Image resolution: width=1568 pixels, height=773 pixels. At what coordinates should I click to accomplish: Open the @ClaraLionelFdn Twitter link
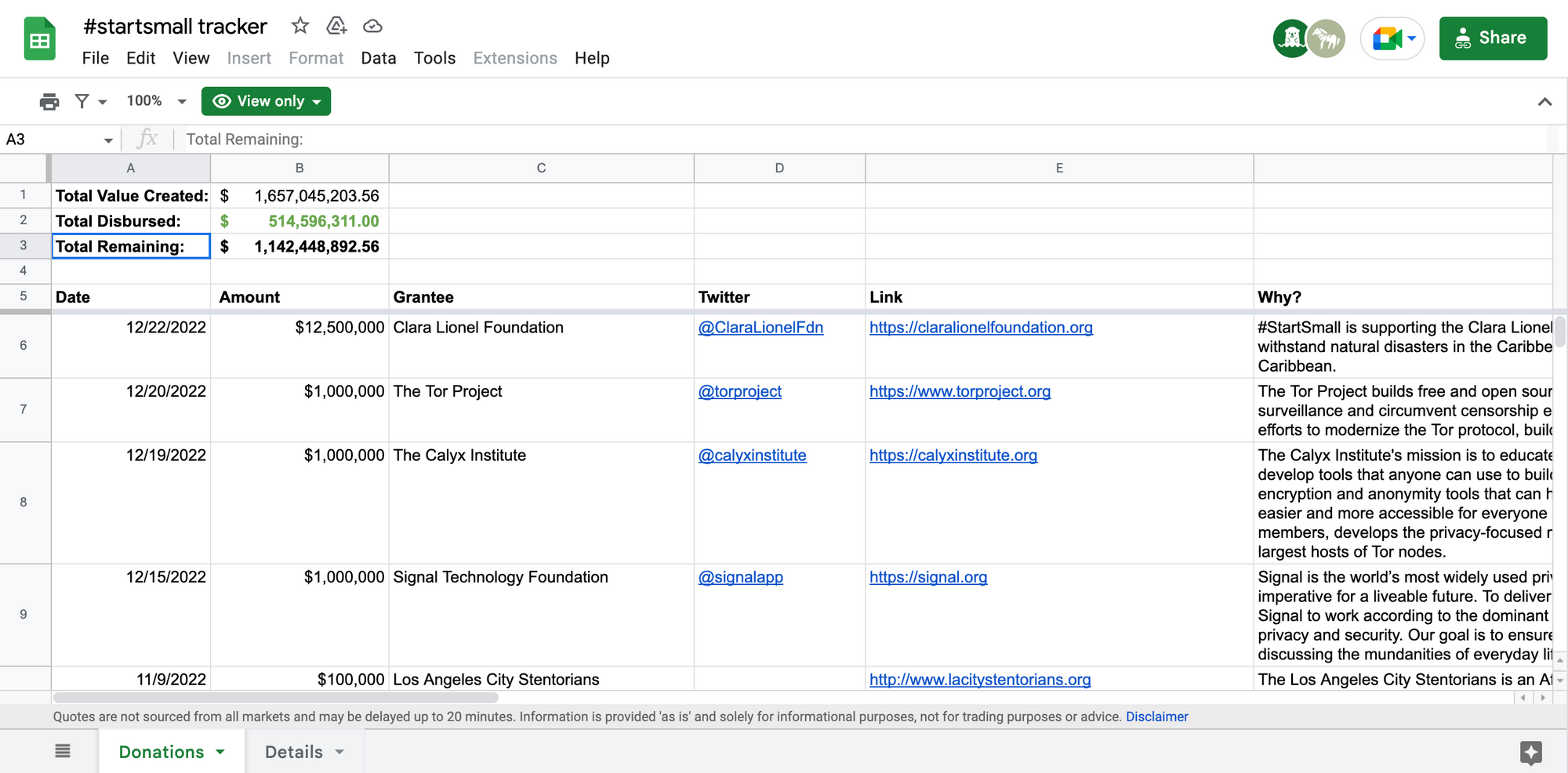pos(760,328)
